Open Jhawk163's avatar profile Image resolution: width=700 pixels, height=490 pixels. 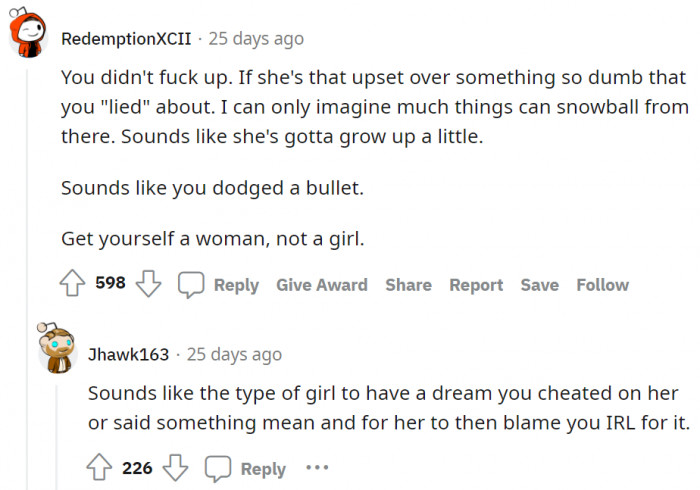click(x=58, y=349)
